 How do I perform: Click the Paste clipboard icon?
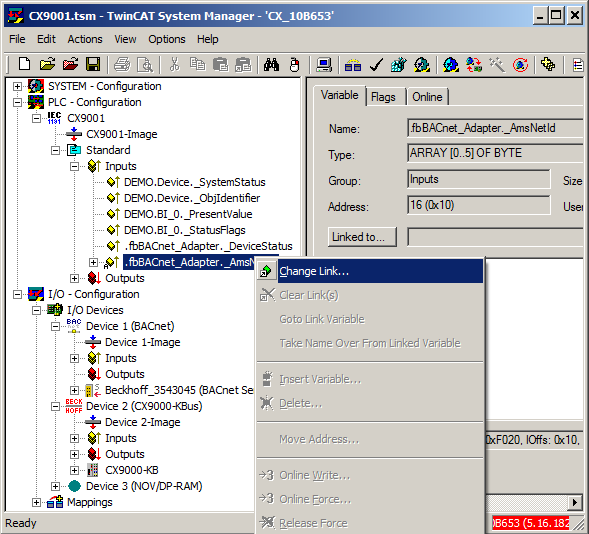click(220, 64)
